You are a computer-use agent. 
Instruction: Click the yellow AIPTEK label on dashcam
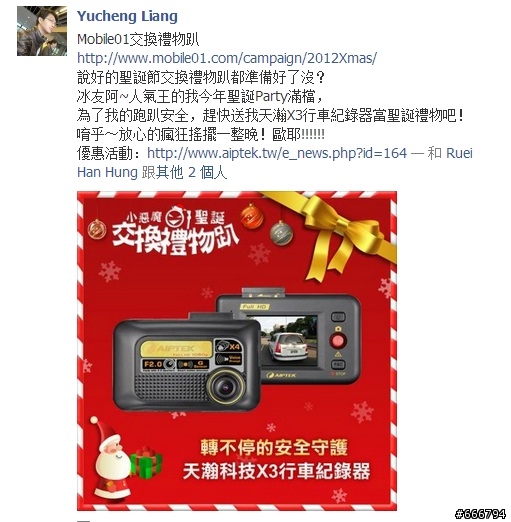(176, 348)
